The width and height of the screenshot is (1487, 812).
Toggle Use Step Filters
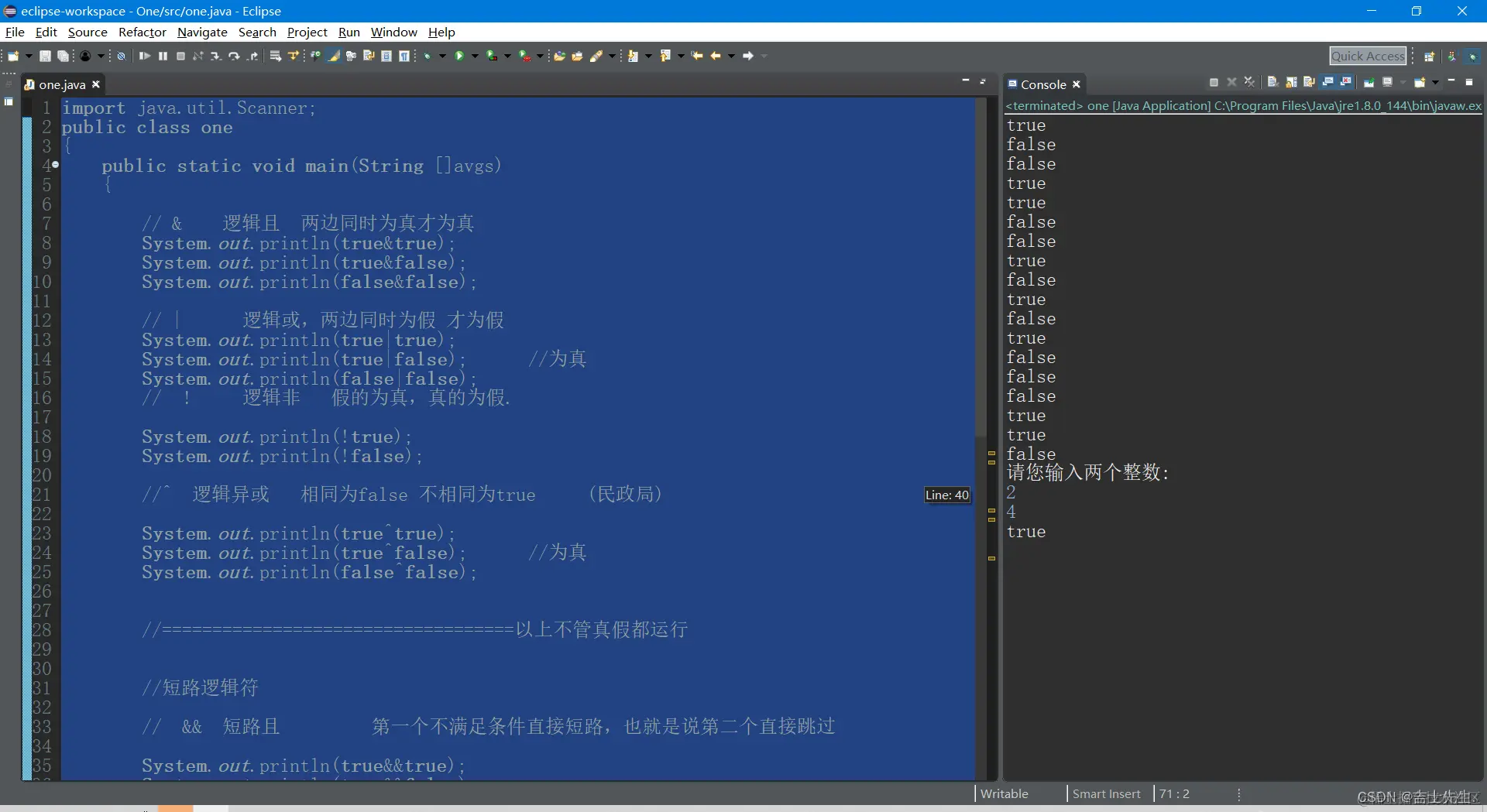pyautogui.click(x=293, y=56)
